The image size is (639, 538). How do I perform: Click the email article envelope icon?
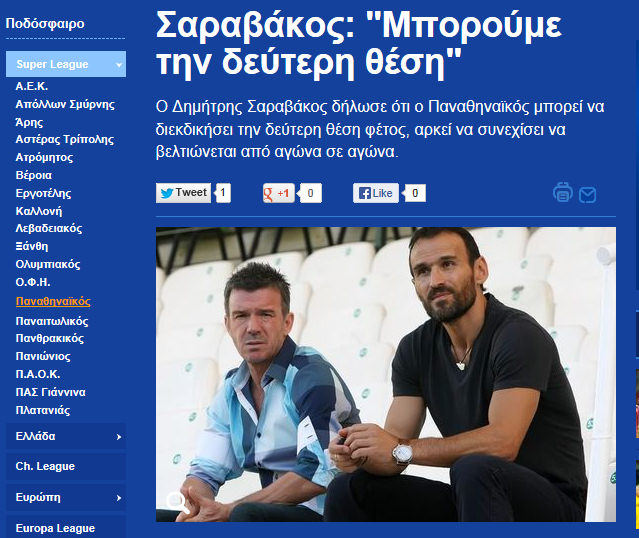(x=587, y=195)
